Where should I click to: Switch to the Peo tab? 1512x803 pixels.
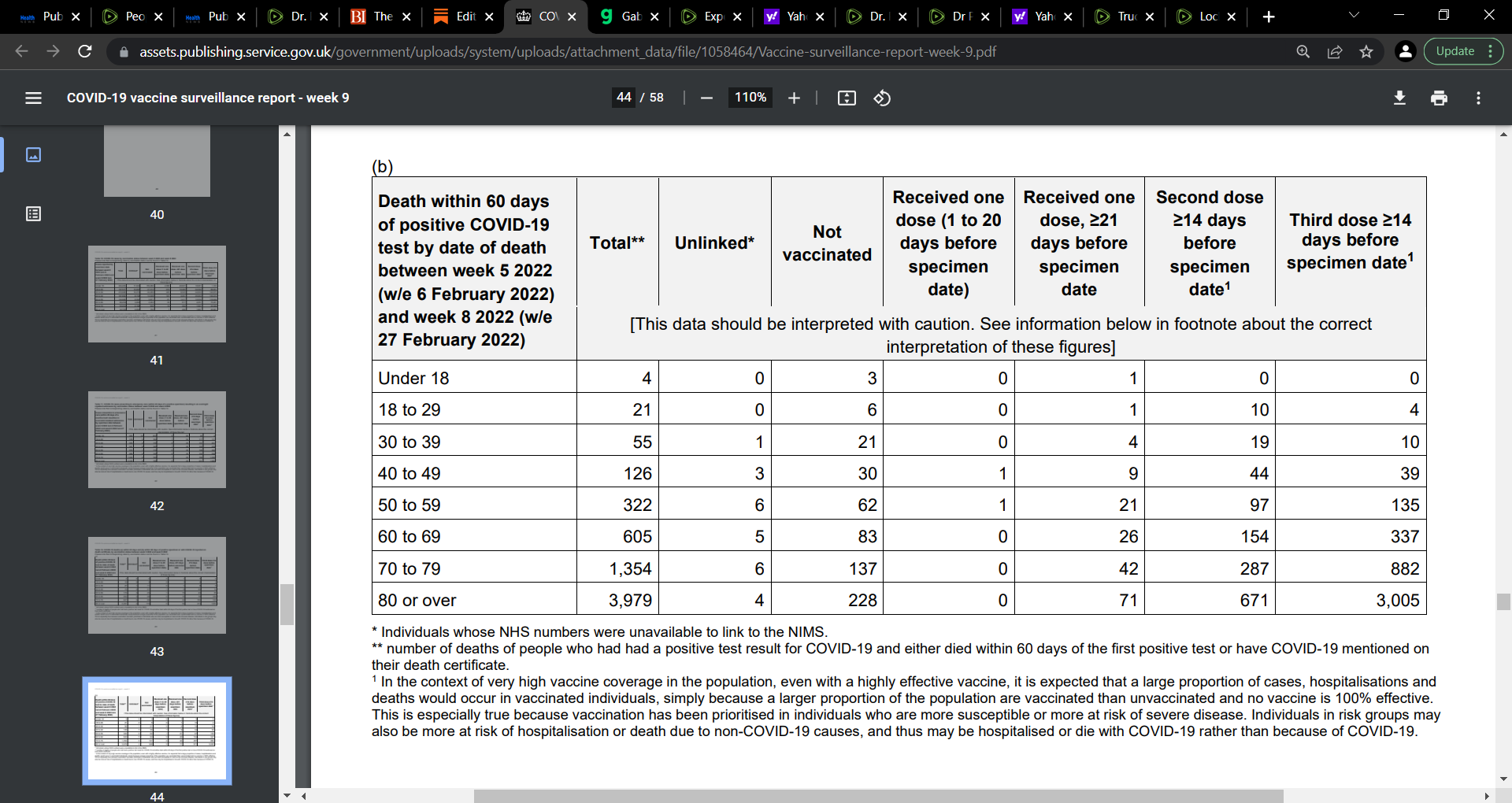[x=132, y=17]
